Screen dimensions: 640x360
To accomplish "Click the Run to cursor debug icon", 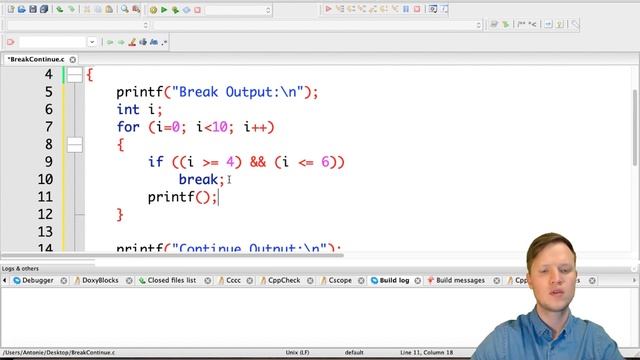I will pos(340,9).
